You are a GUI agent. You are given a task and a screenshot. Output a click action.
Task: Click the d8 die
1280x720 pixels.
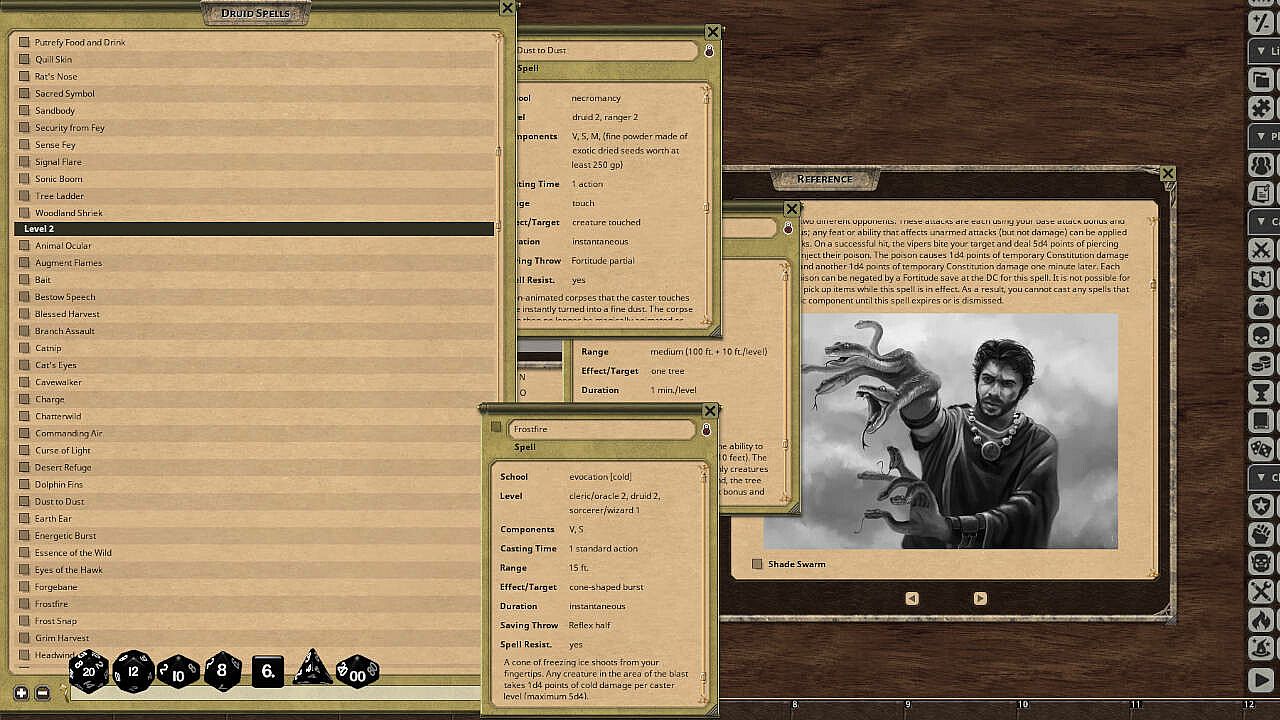222,671
